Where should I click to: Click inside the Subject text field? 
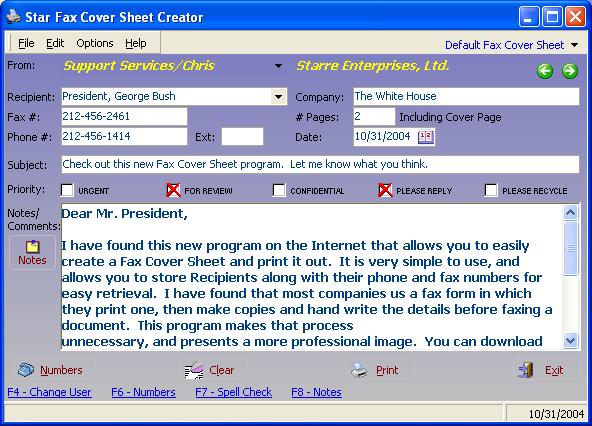320,165
